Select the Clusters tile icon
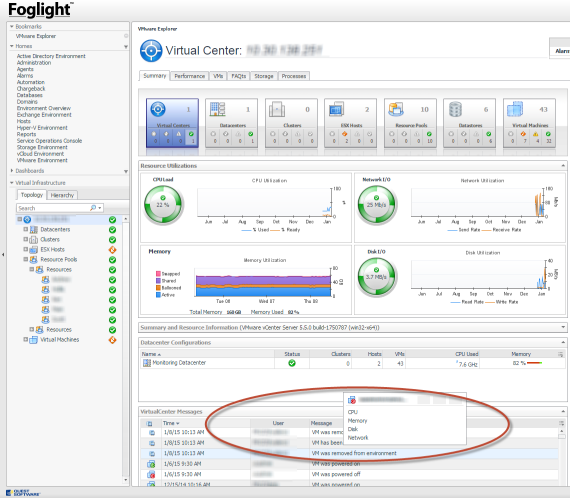Viewport: 570px width, 498px height. pyautogui.click(x=277, y=109)
